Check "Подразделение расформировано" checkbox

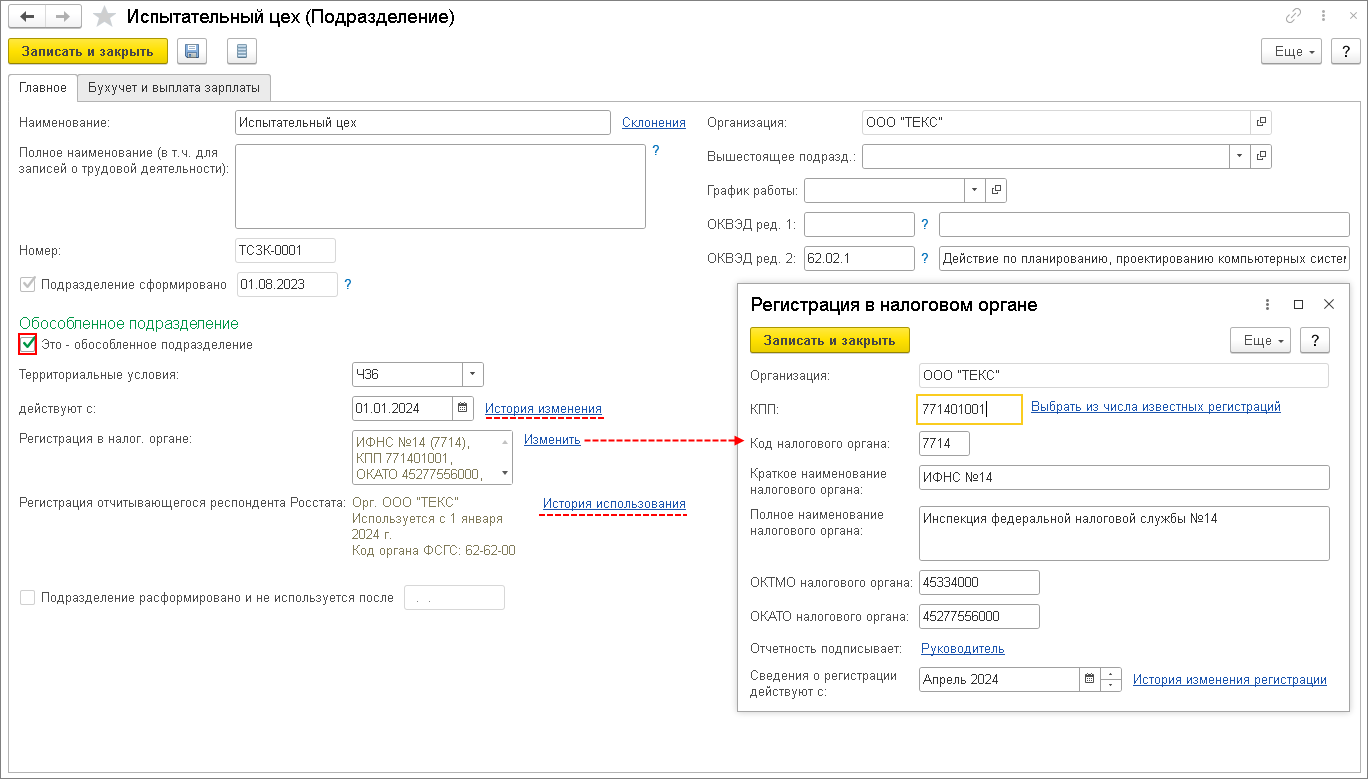pos(28,597)
